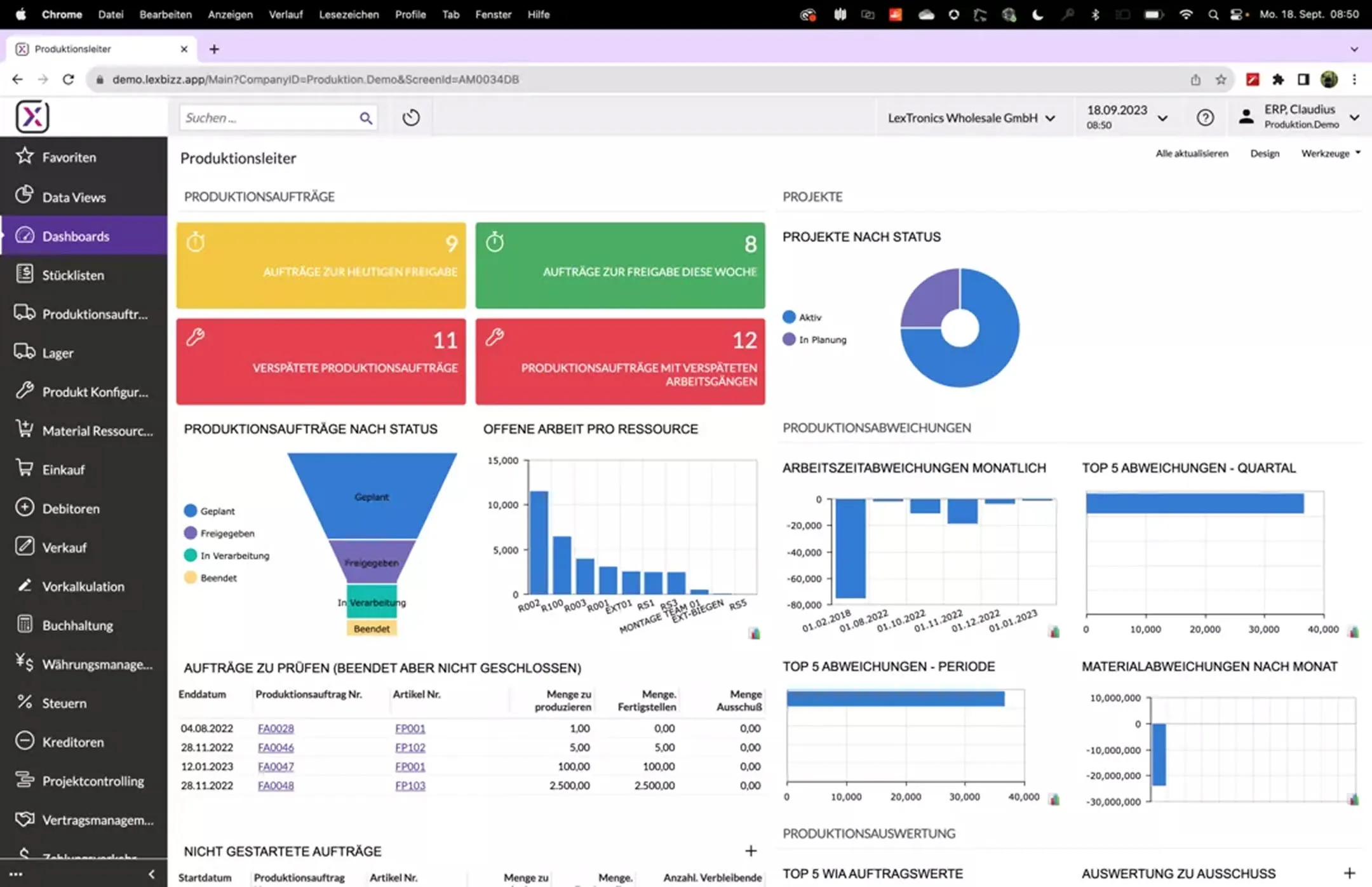1372x887 pixels.
Task: Open the business date 18.09.2023 dropdown
Action: click(x=1126, y=117)
